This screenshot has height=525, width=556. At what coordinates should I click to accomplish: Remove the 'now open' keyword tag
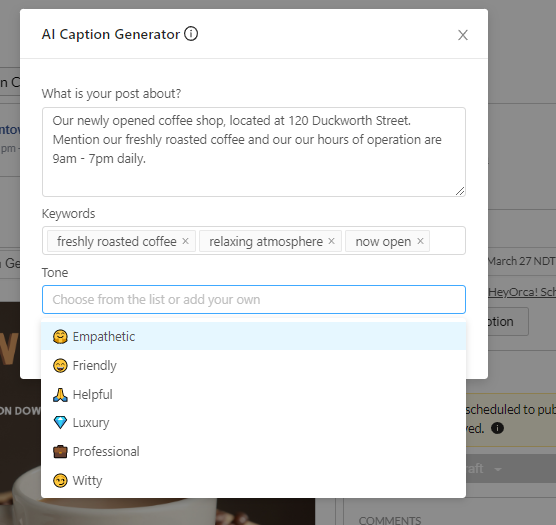[421, 241]
